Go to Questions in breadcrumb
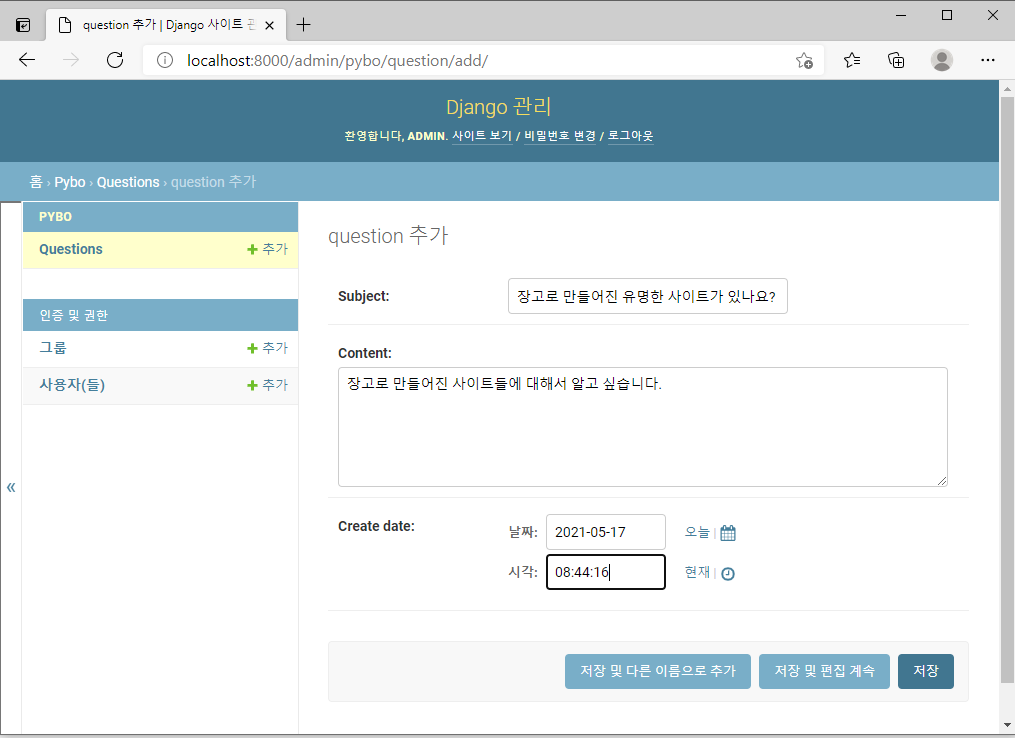This screenshot has height=738, width=1015. pos(128,182)
